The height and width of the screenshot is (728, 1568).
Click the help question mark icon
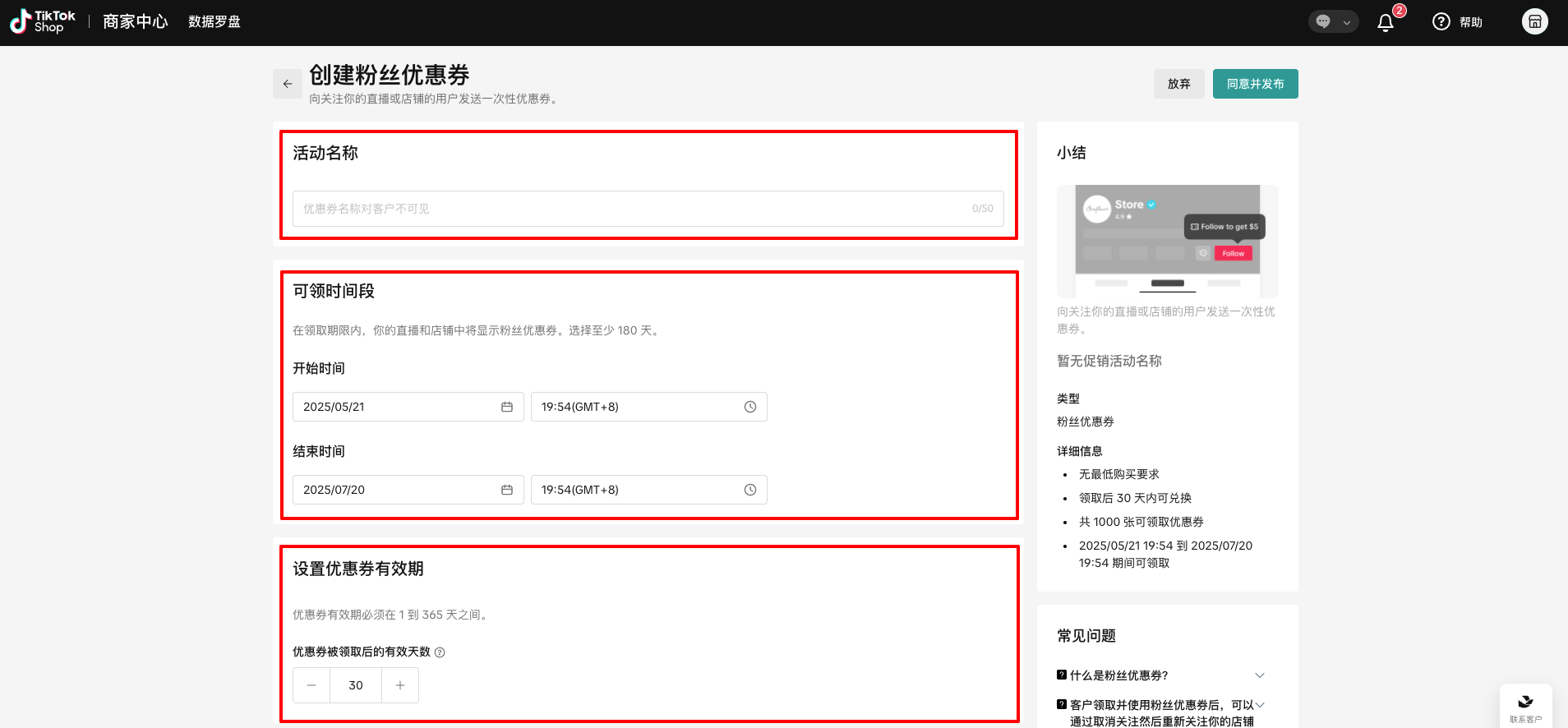1441,22
